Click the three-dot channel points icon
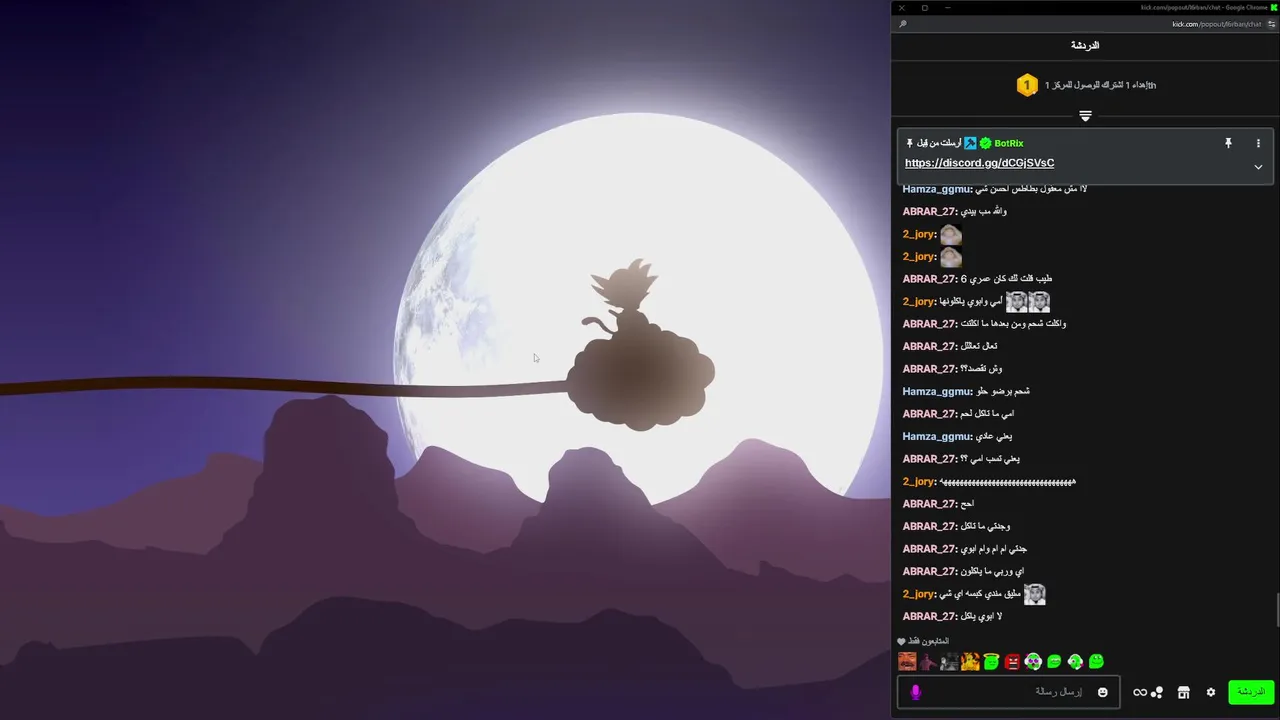This screenshot has height=720, width=1280. point(1157,692)
